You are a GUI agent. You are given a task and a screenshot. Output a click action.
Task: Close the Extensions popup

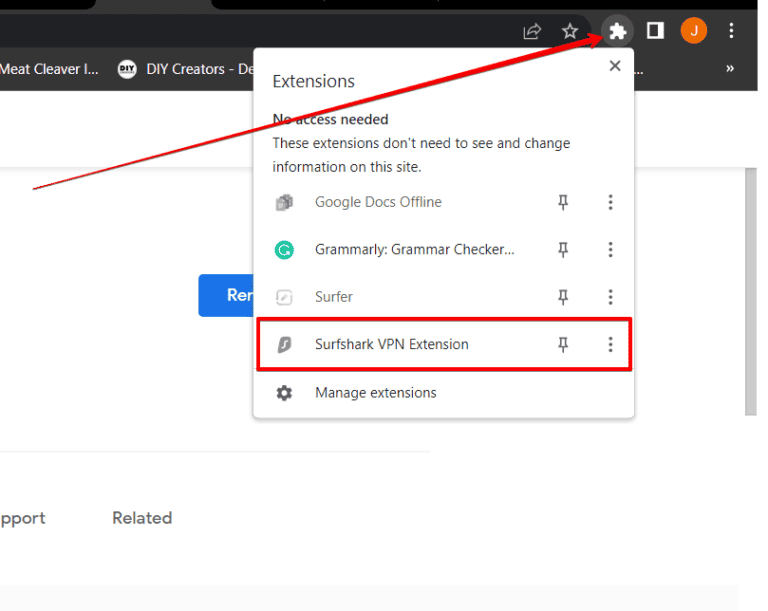pos(615,66)
